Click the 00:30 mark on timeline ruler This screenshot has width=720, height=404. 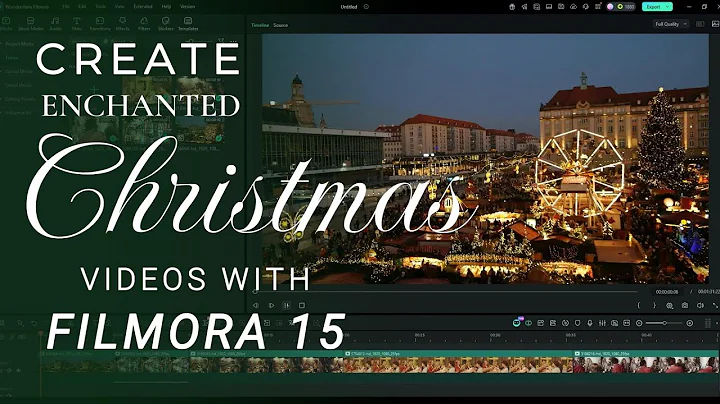point(495,336)
